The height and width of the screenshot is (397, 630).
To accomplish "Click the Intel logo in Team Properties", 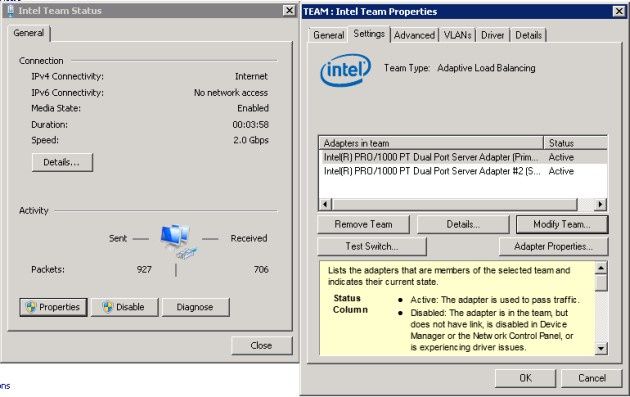I will (346, 70).
